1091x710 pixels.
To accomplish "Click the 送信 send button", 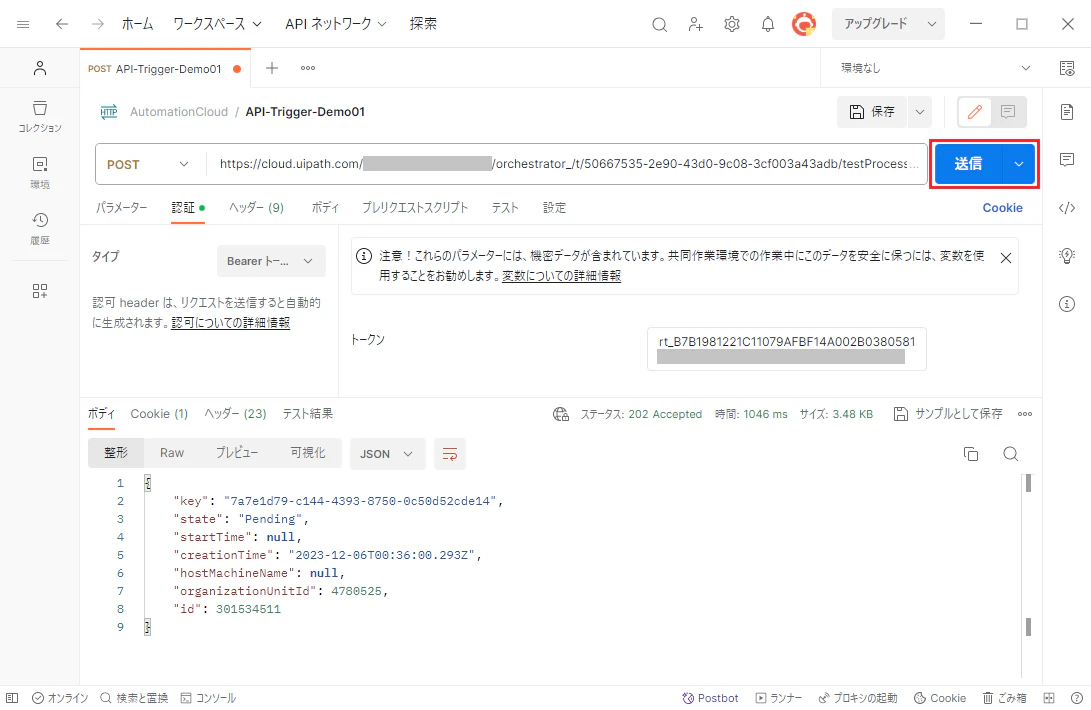I will 968,164.
